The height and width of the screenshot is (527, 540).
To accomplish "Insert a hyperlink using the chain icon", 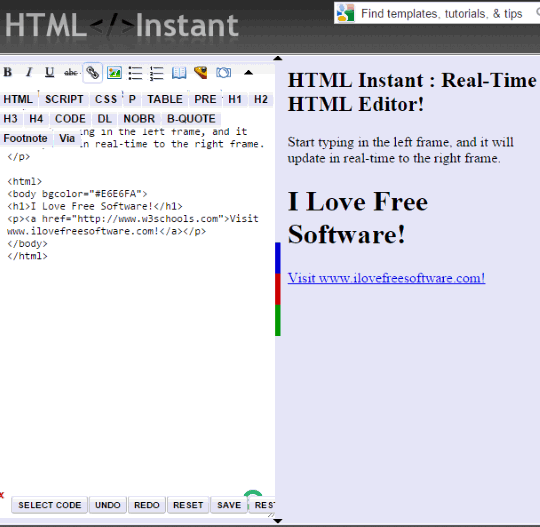I will (92, 73).
